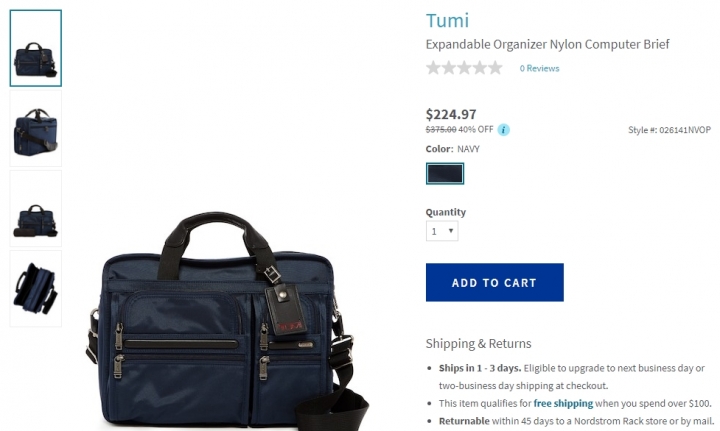
Task: Click the fifth star rating icon
Action: click(495, 68)
